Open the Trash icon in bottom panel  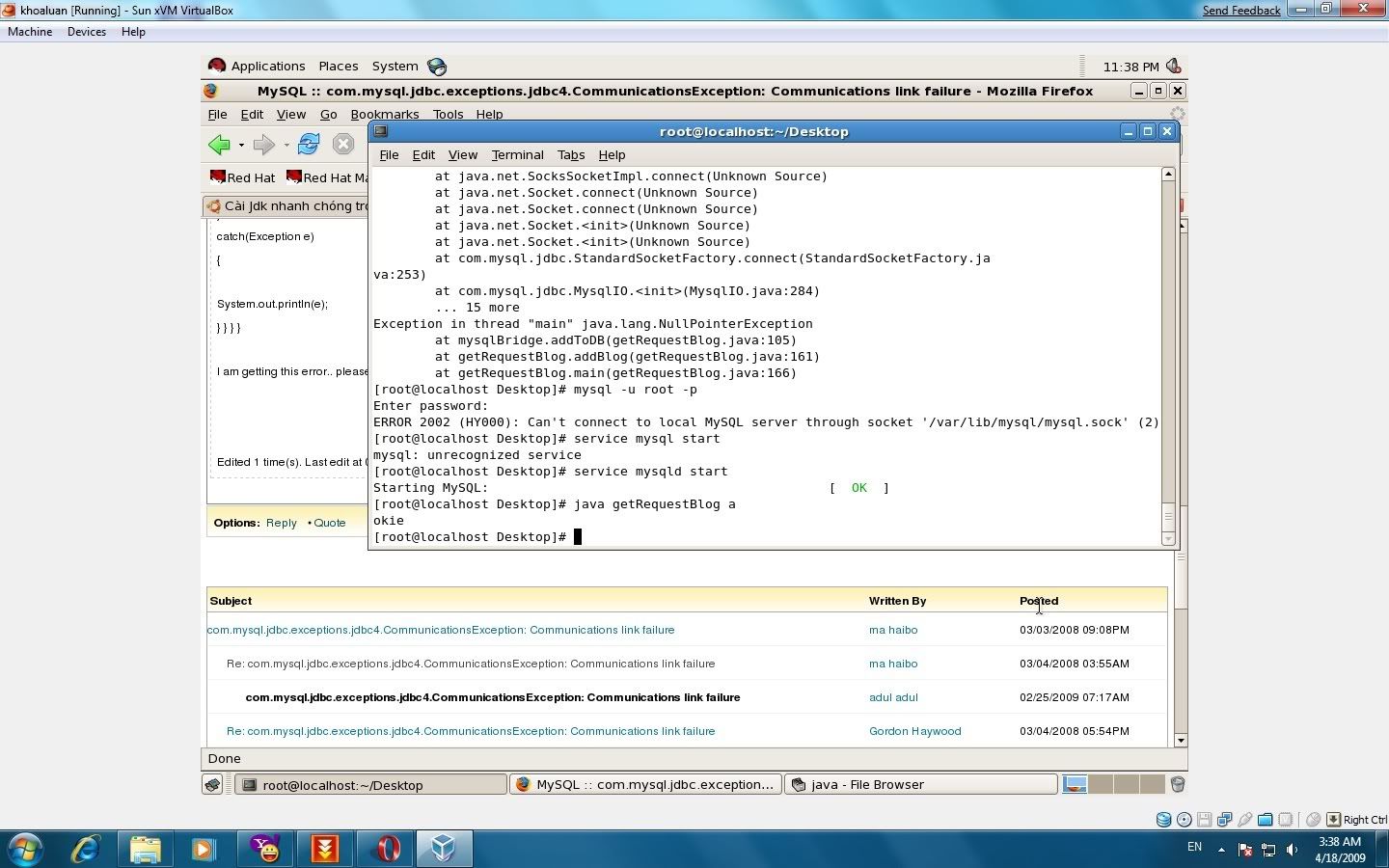1177,784
